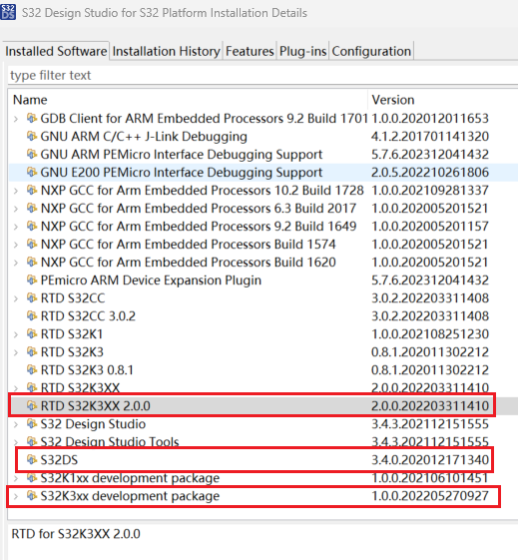Click version 1.0.0.202109281337
Viewport: 518px width, 560px height.
coord(430,190)
